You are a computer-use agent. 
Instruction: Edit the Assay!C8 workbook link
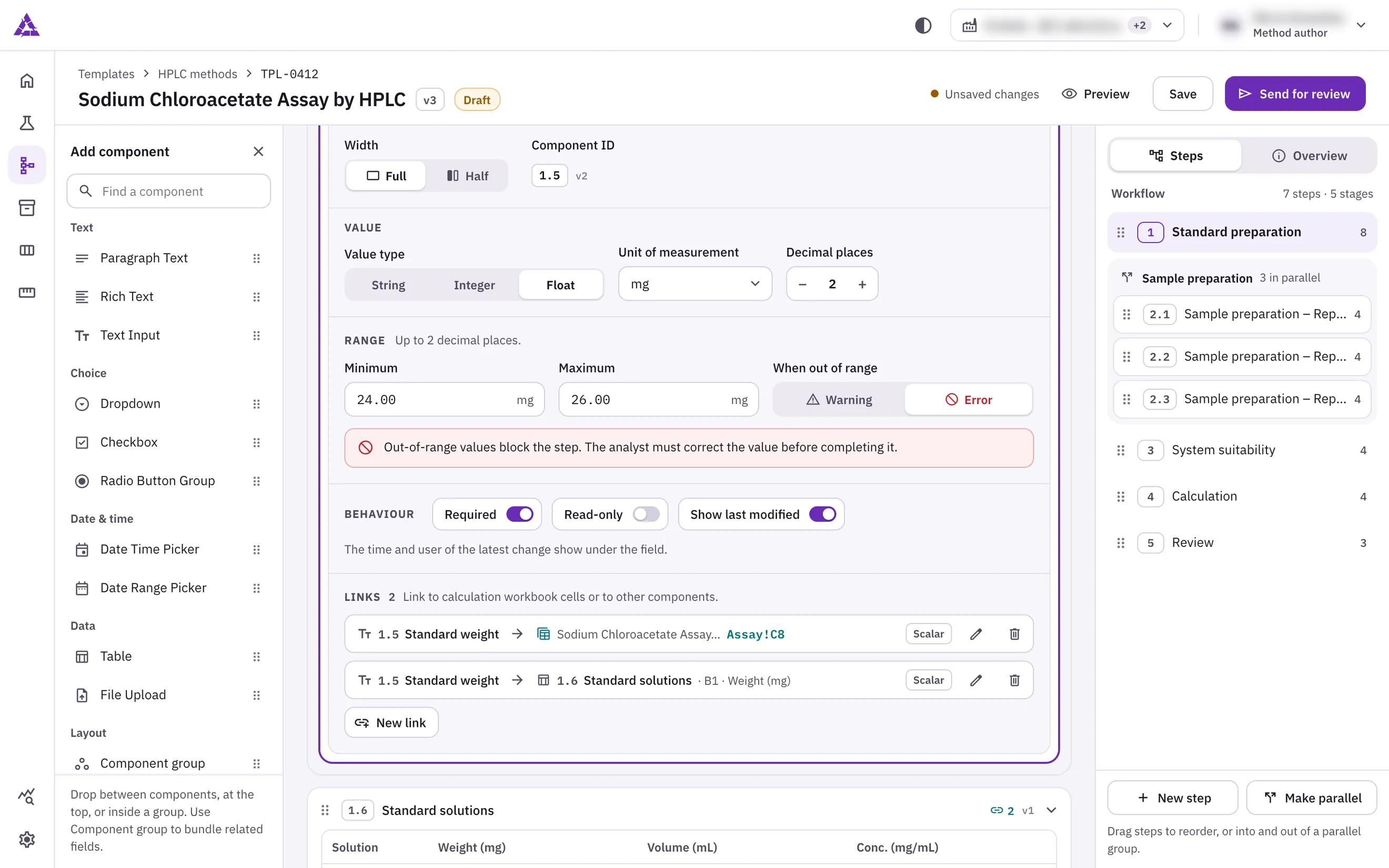[x=976, y=634]
